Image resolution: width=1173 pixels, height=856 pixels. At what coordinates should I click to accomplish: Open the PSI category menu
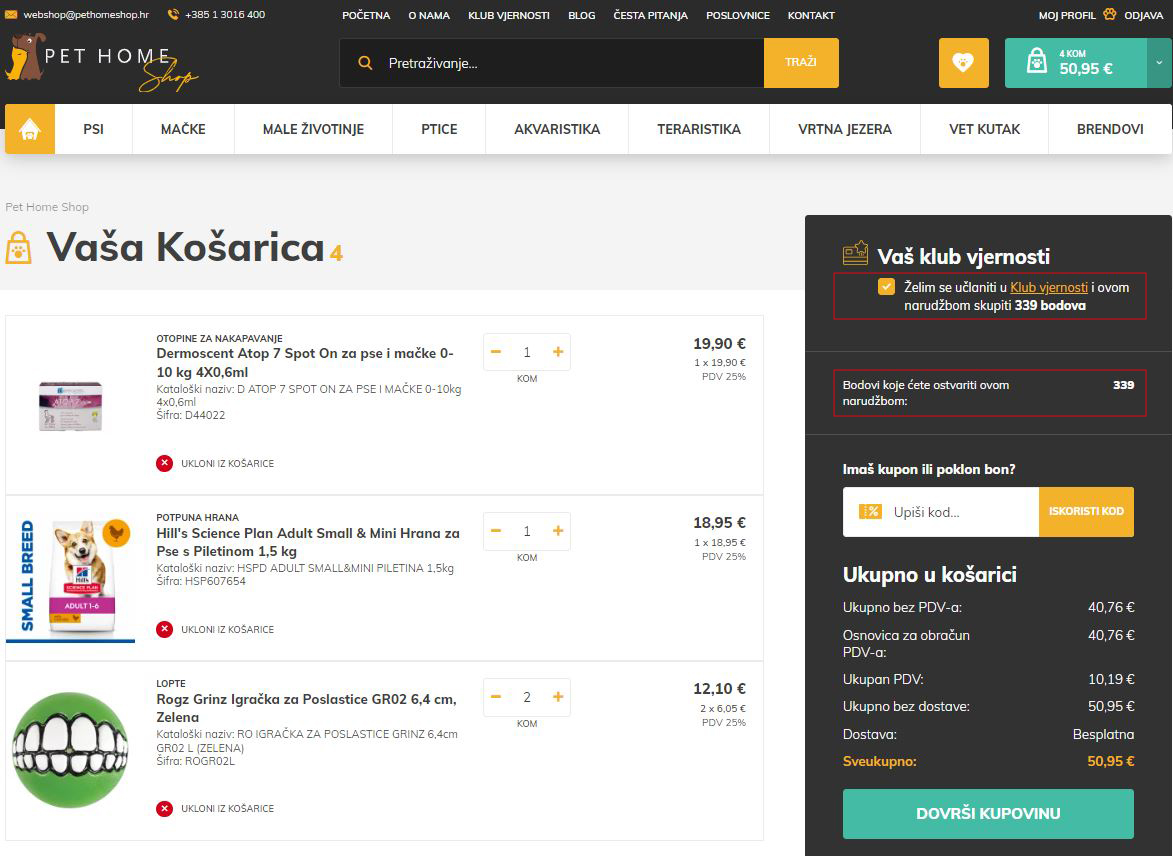click(x=94, y=129)
